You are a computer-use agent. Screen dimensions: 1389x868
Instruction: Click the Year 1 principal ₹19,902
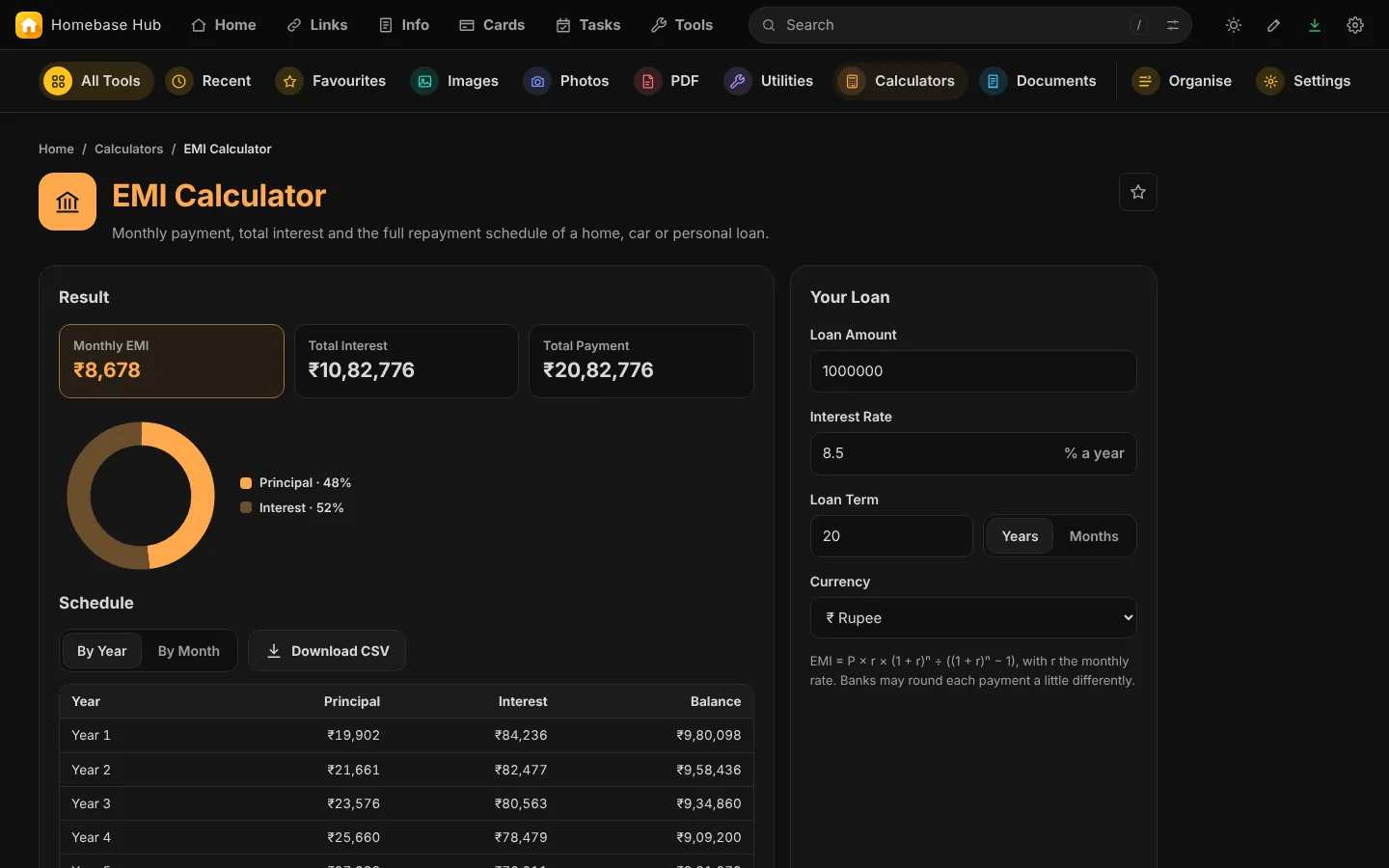pyautogui.click(x=353, y=735)
